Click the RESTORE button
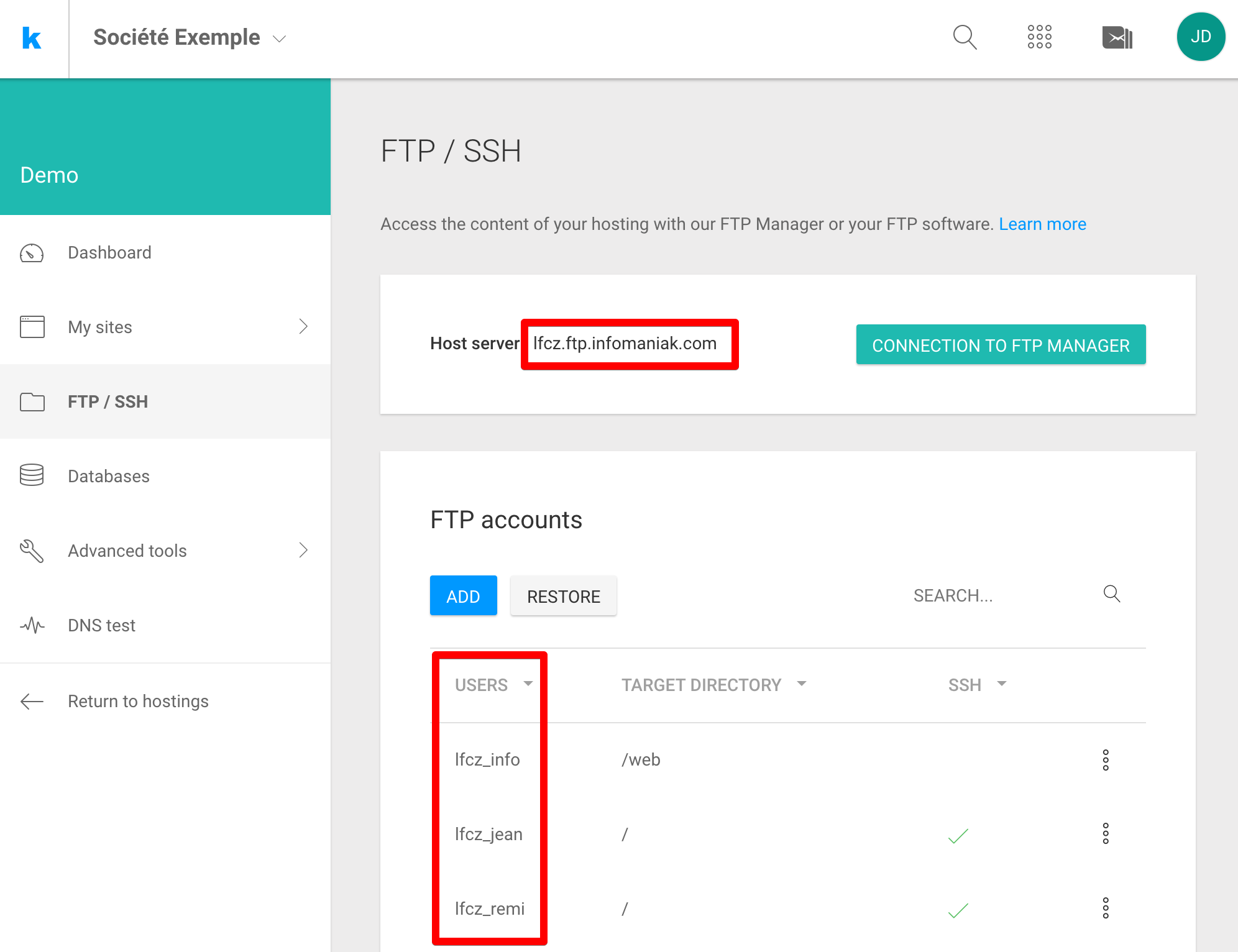This screenshot has height=952, width=1238. tap(564, 596)
